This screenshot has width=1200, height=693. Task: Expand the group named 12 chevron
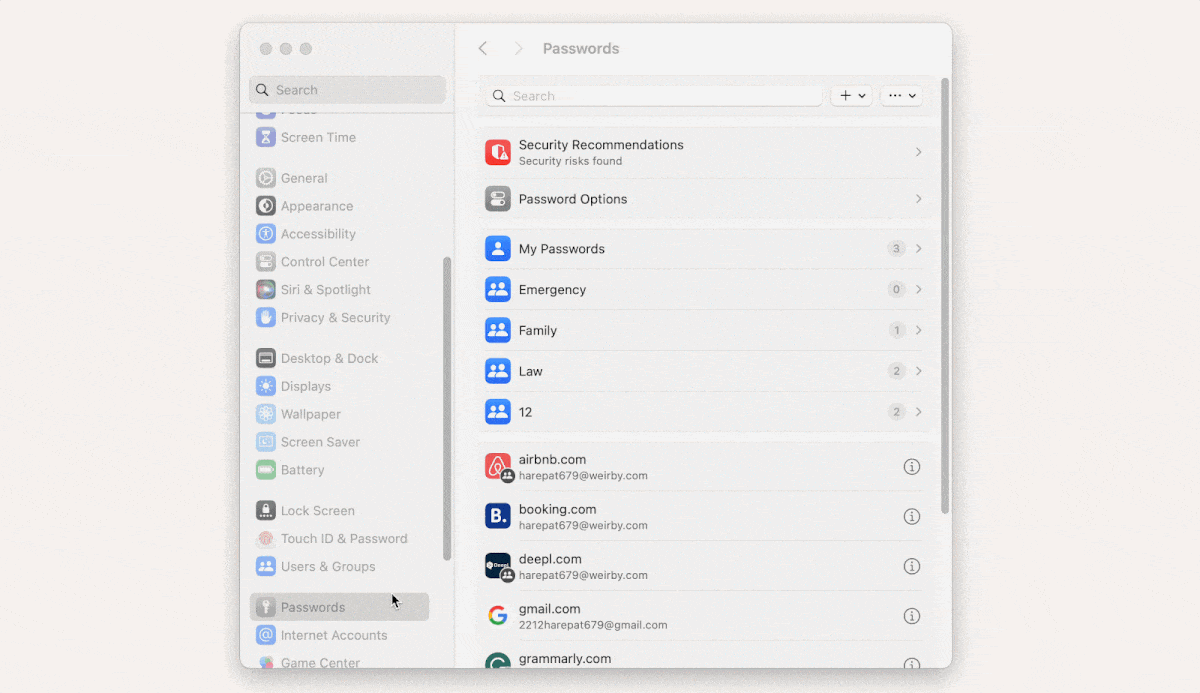[x=919, y=412]
